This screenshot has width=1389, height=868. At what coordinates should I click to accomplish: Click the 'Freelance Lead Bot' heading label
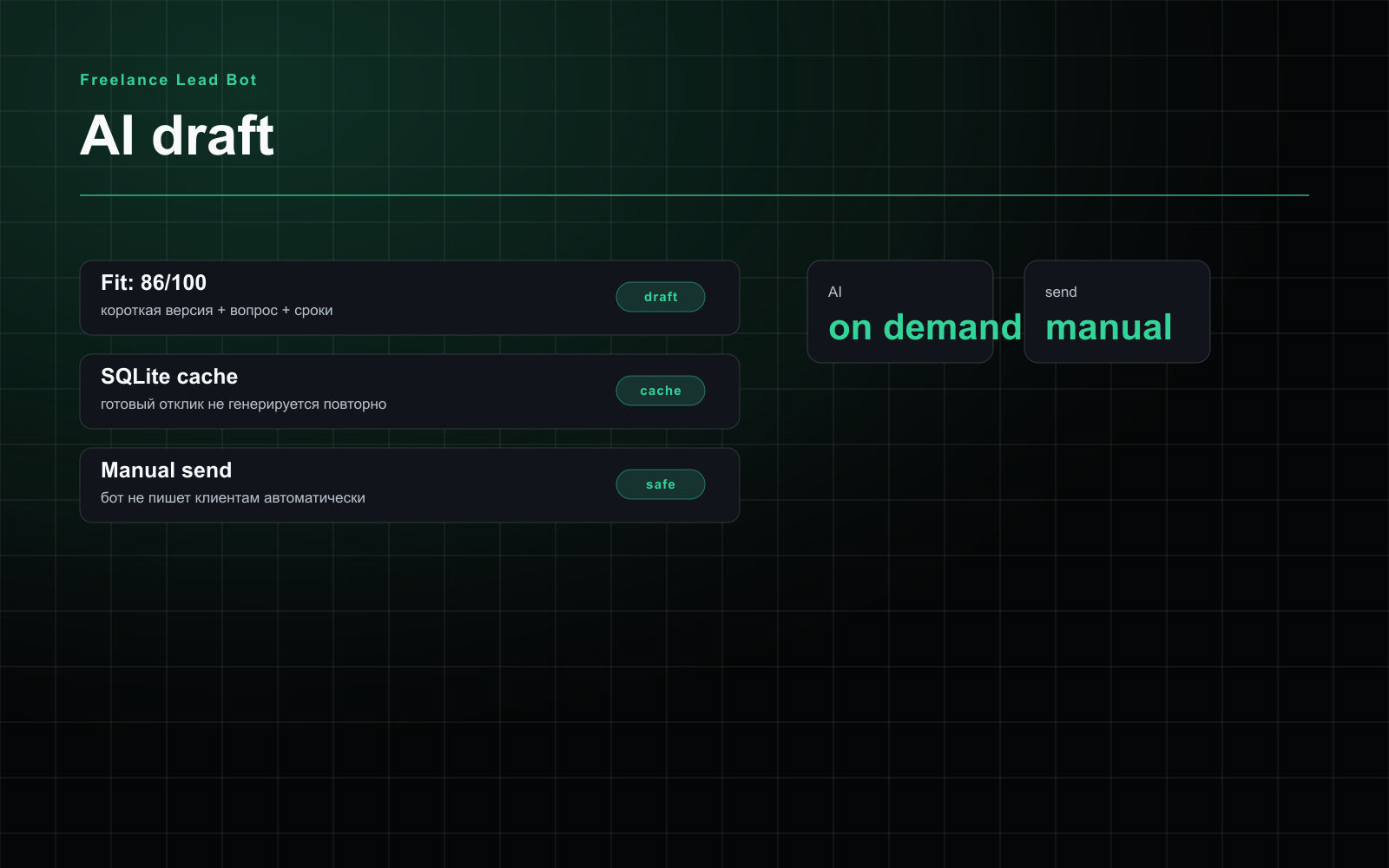tap(168, 80)
